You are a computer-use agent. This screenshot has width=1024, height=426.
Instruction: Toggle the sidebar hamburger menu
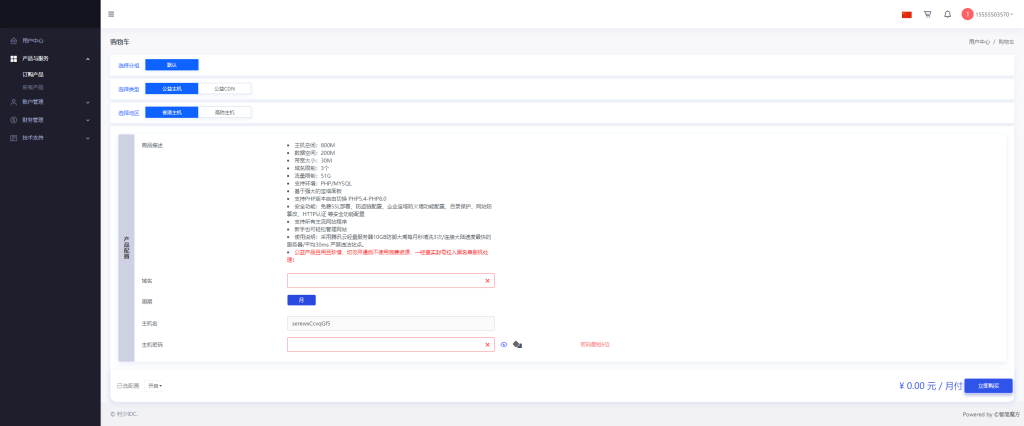point(111,14)
